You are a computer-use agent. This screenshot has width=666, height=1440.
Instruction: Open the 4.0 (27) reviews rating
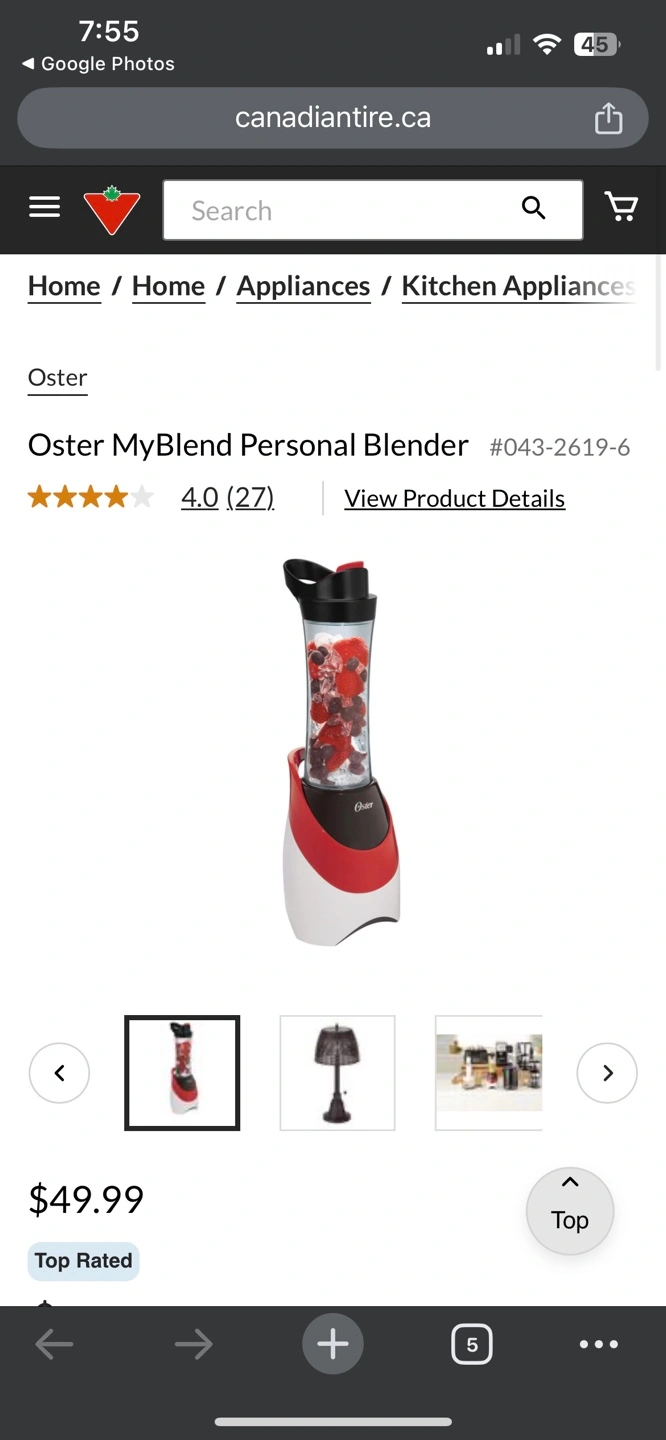click(228, 497)
